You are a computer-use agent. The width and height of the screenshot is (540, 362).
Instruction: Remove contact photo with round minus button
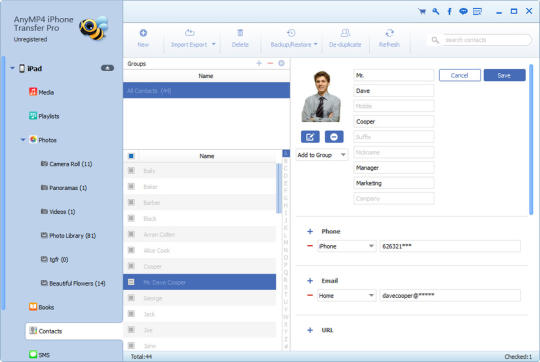coord(334,137)
